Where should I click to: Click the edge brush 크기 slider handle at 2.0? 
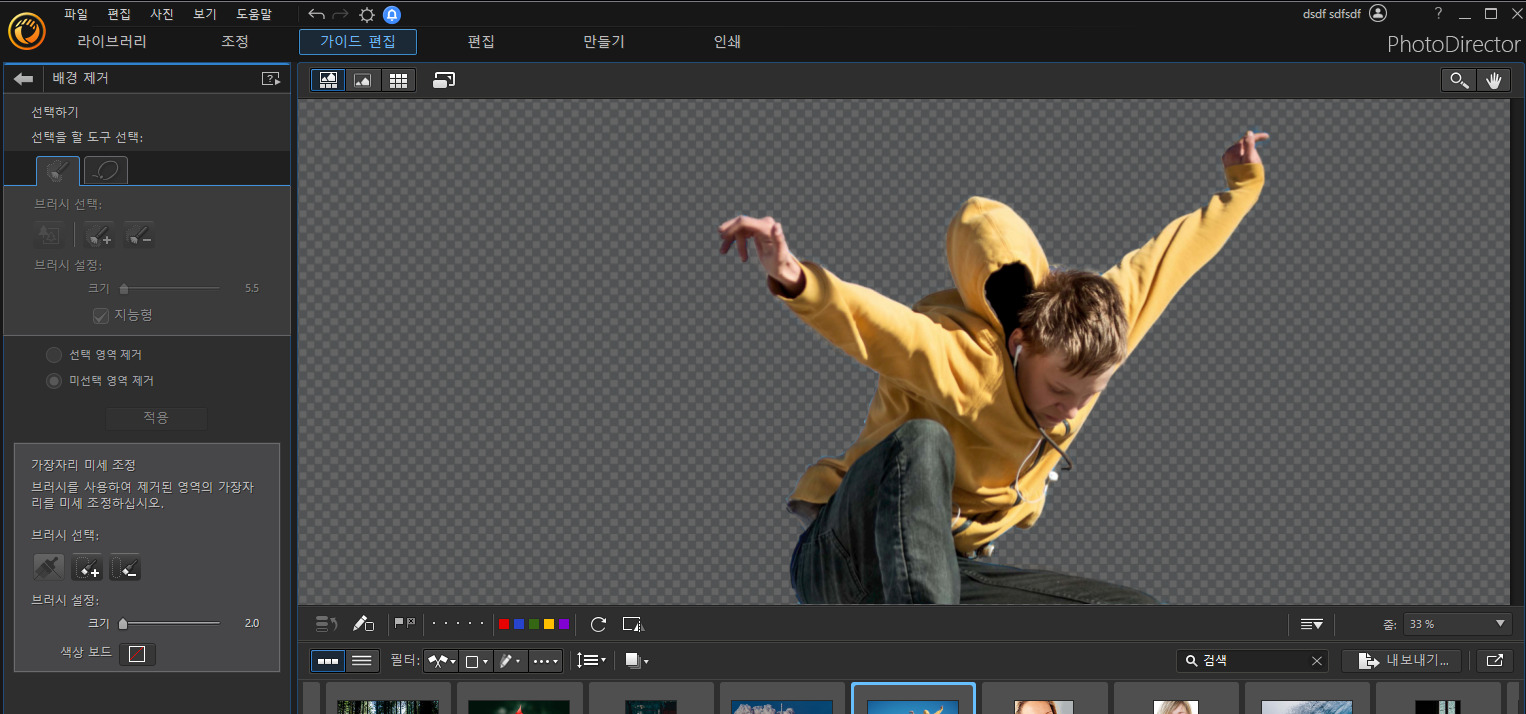click(x=123, y=623)
